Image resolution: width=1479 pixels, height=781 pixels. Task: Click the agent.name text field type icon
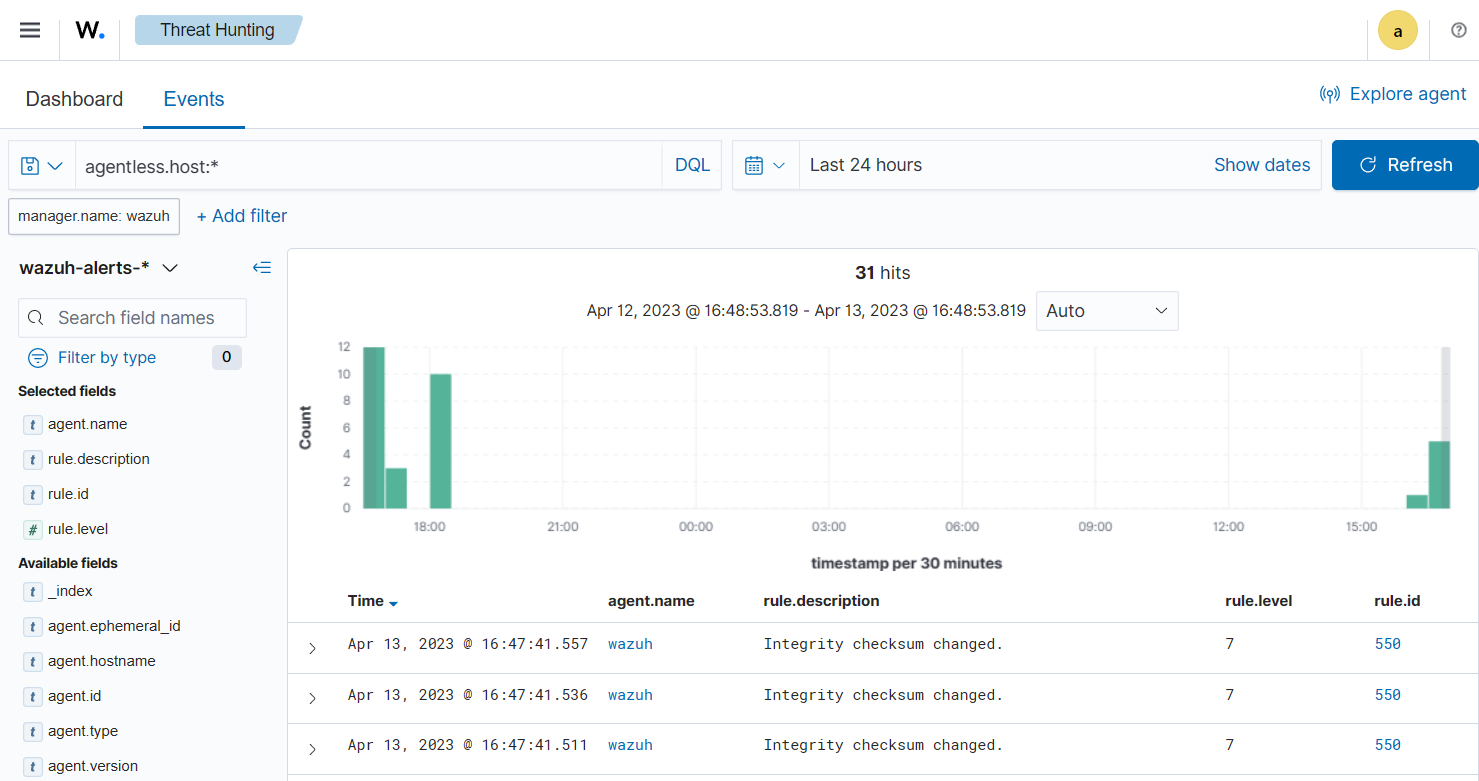pos(33,424)
